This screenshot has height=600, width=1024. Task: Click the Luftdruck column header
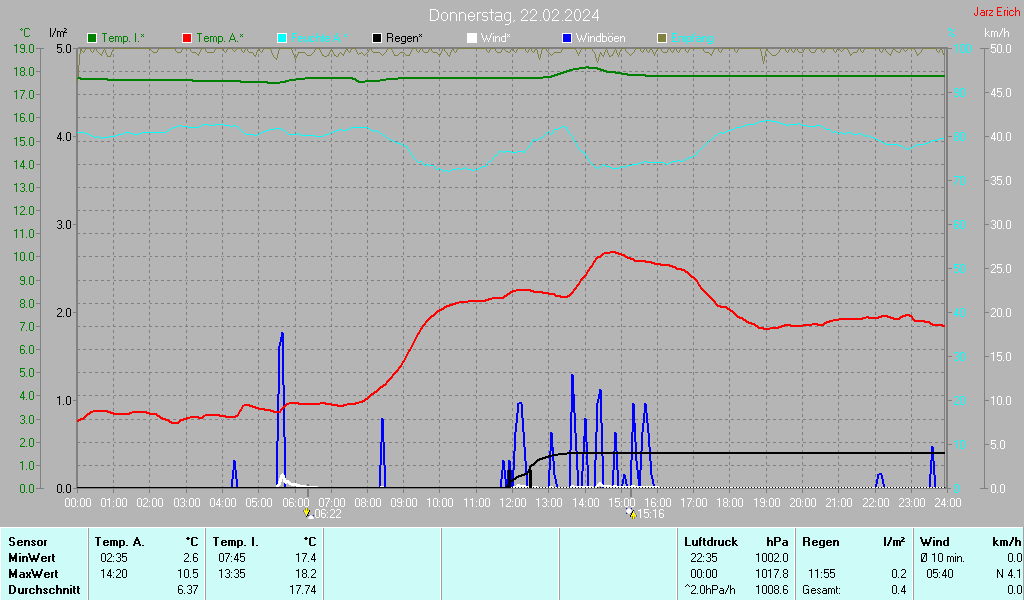(x=710, y=541)
